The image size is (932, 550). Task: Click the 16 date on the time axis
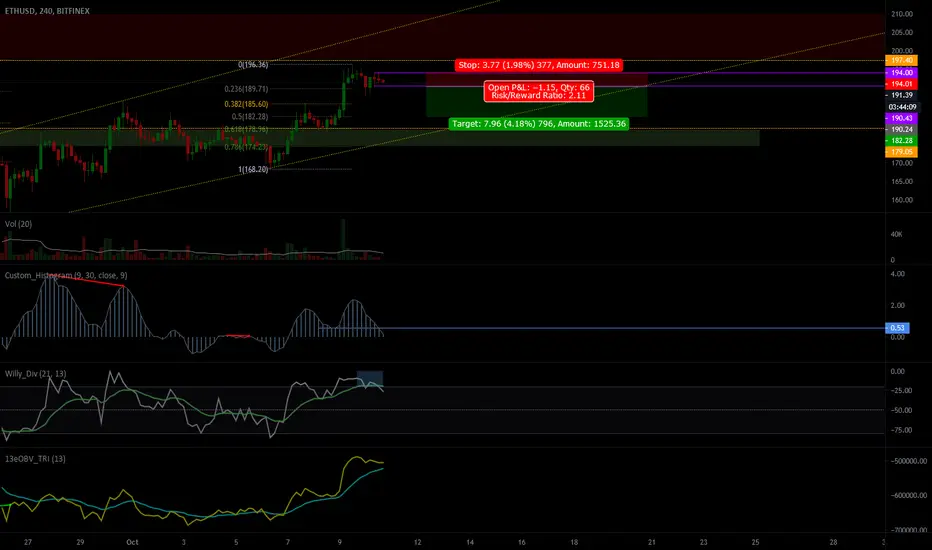pos(522,542)
